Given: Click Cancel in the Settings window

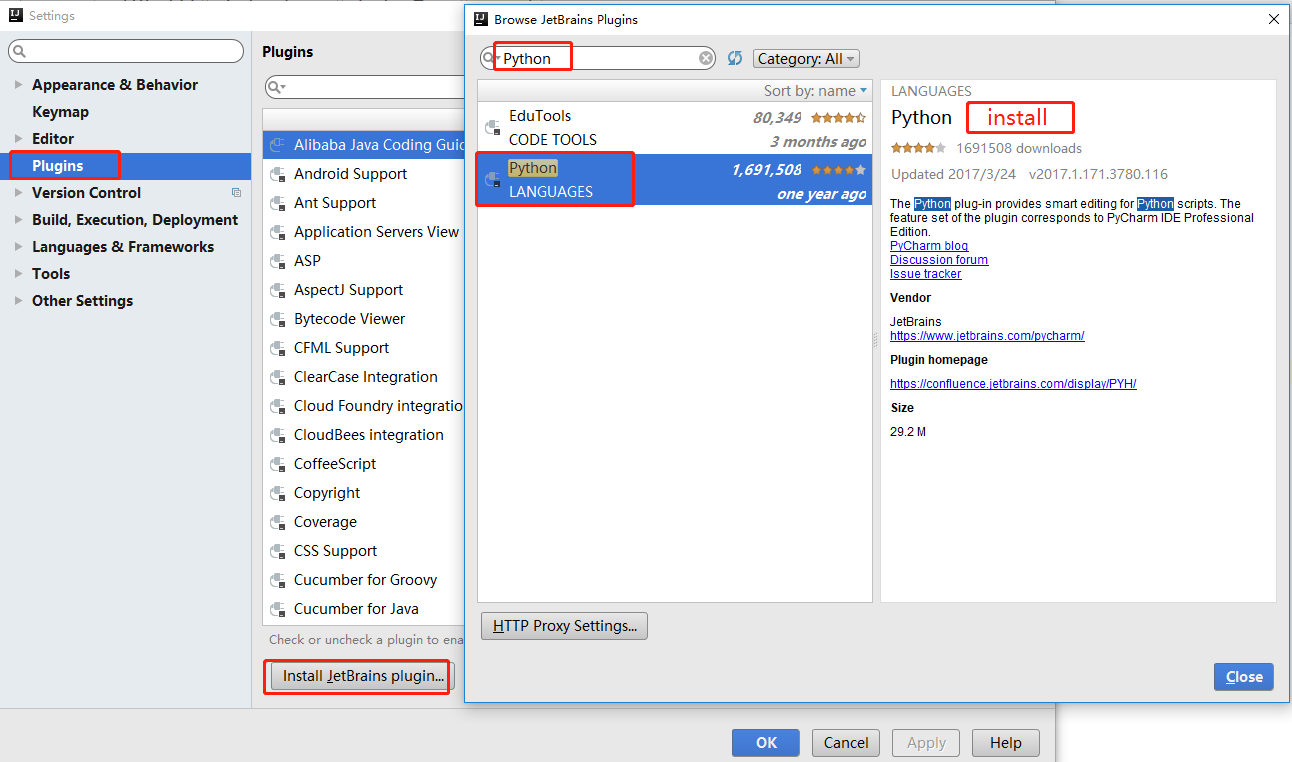Looking at the screenshot, I should tap(846, 743).
